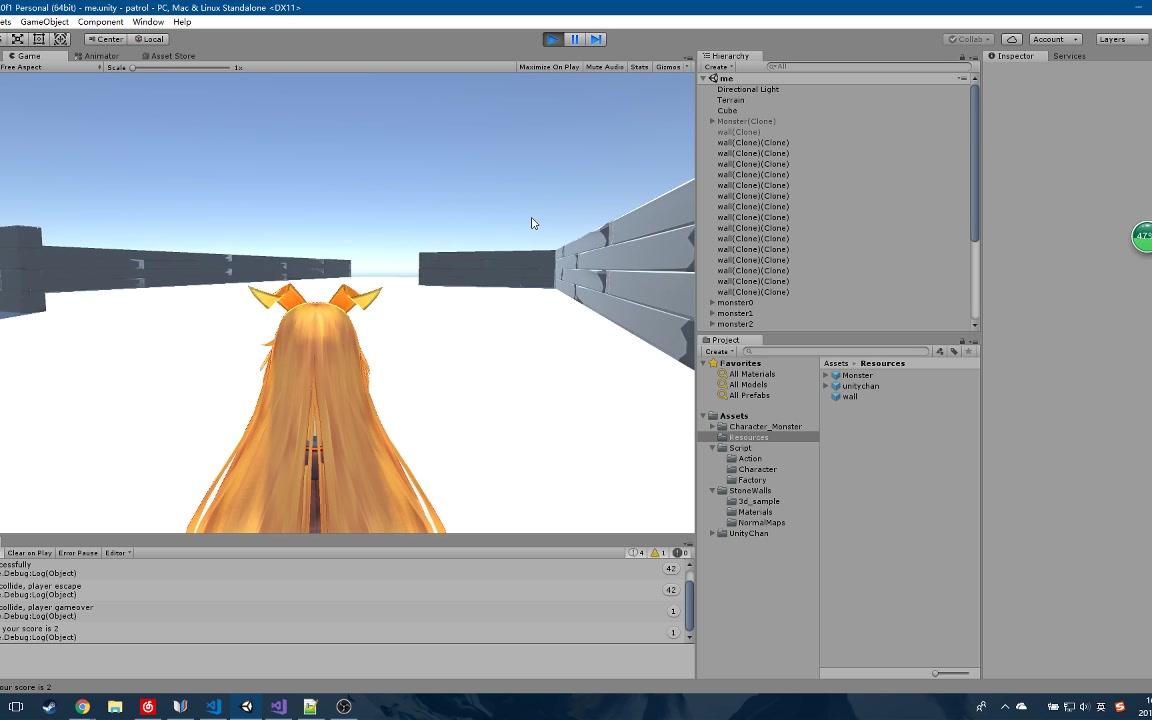The width and height of the screenshot is (1152, 720).
Task: Click the Stats button in Game view
Action: (639, 67)
